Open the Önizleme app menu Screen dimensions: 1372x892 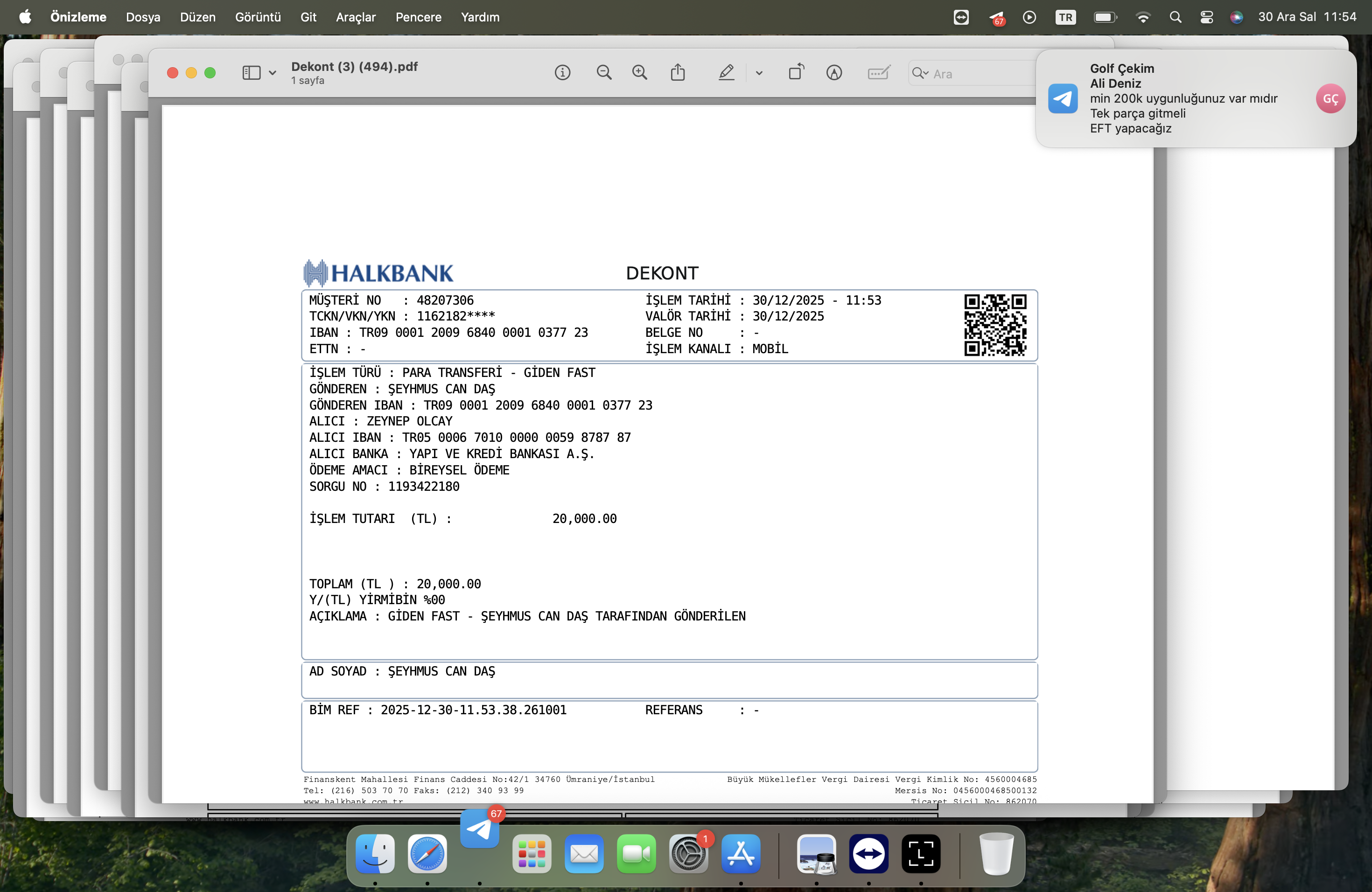[x=78, y=17]
